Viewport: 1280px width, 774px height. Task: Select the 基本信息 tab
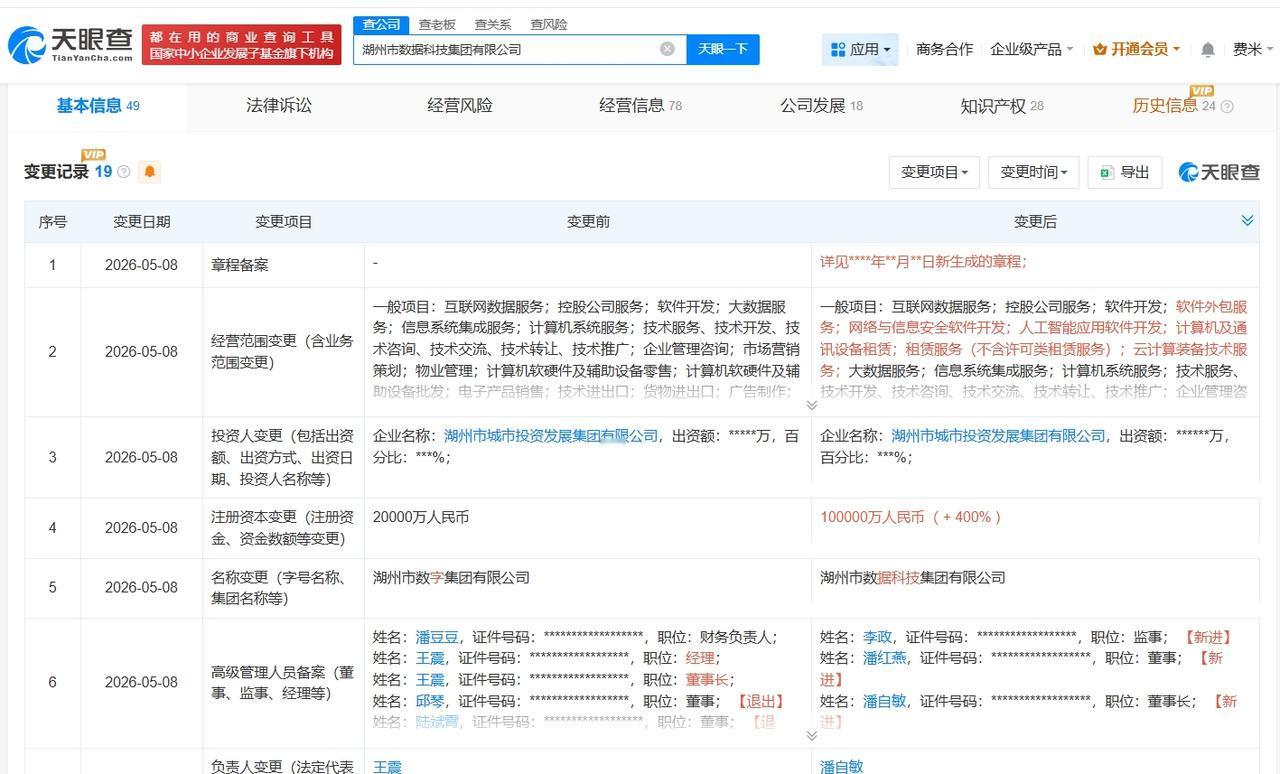pyautogui.click(x=98, y=106)
